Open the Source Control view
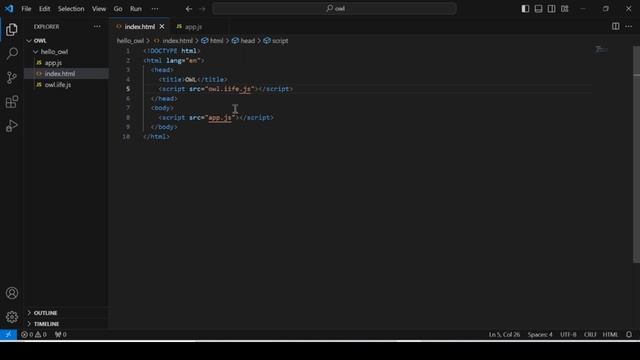 coord(12,78)
